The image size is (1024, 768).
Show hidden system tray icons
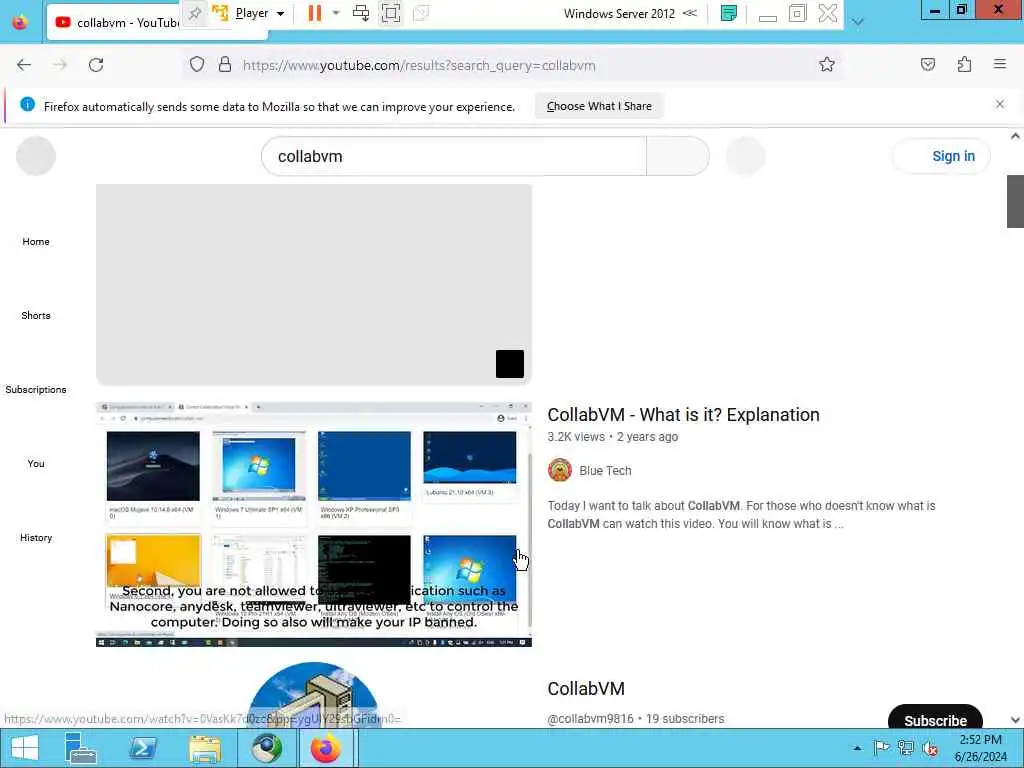click(857, 748)
